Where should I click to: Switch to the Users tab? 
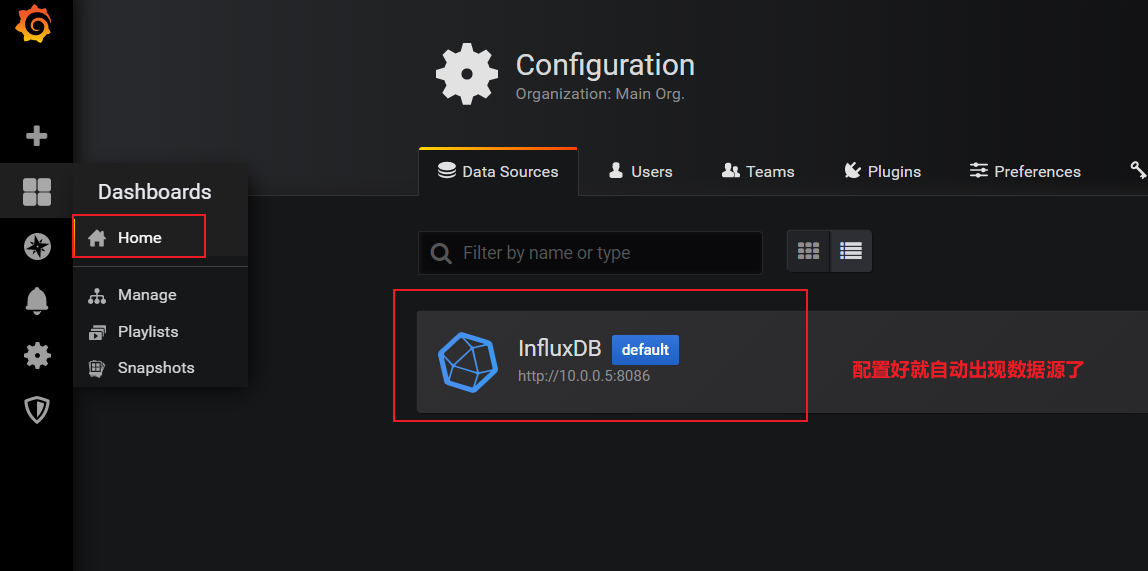tap(641, 172)
